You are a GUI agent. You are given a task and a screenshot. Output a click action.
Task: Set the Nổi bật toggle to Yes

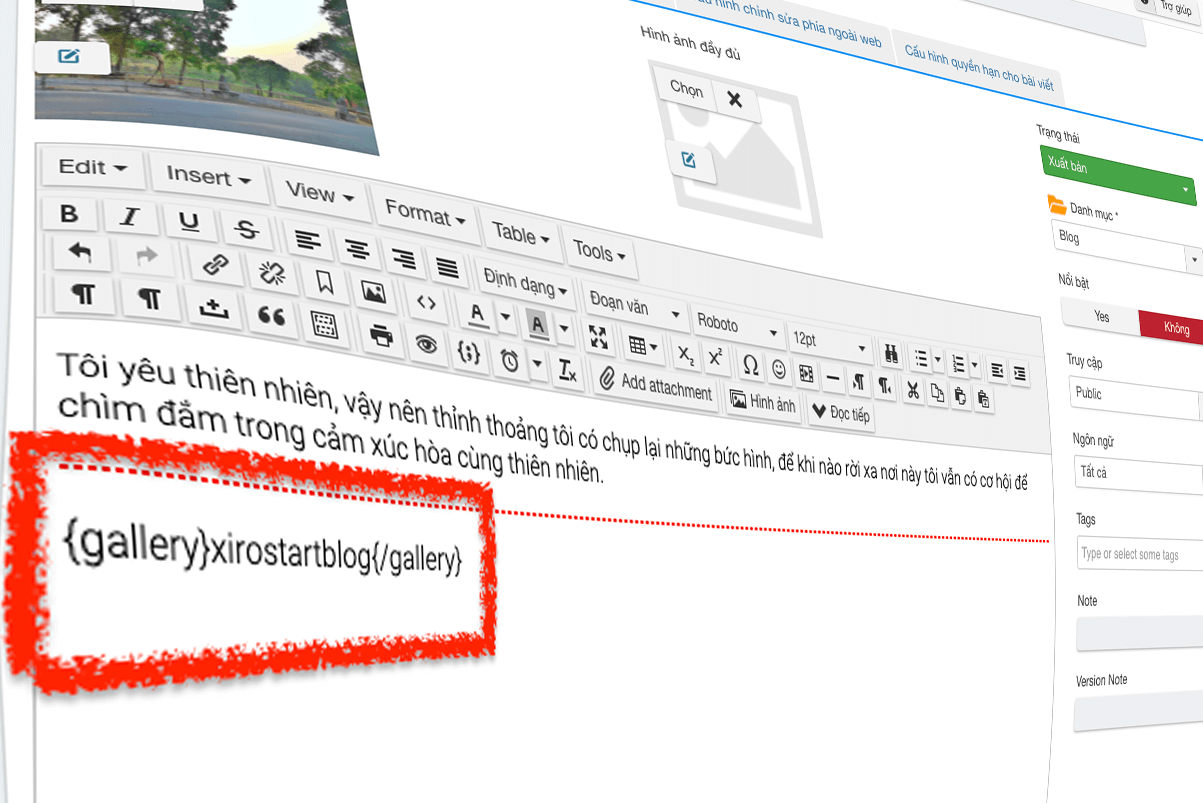(x=1101, y=316)
